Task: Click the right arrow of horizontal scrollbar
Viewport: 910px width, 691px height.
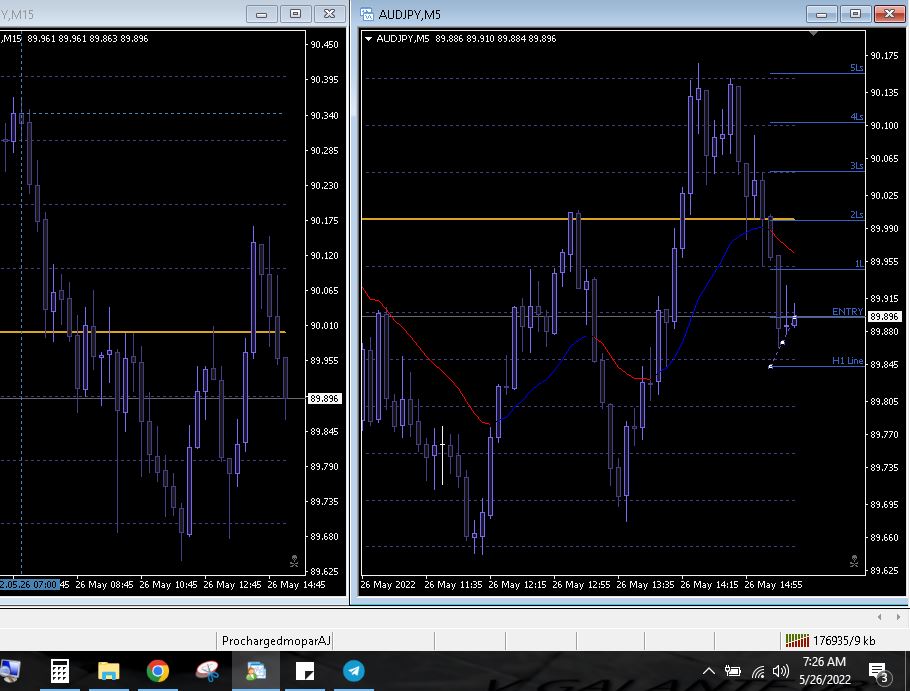Action: tap(895, 617)
